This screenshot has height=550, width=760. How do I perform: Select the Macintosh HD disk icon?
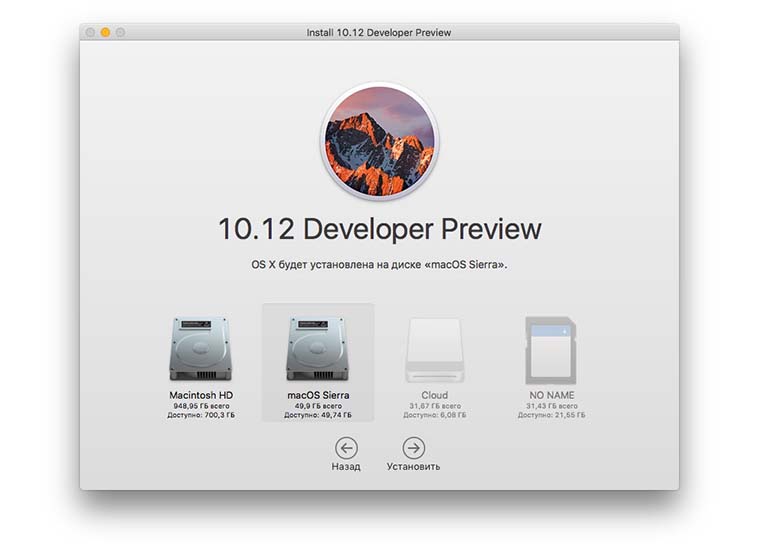(x=201, y=348)
